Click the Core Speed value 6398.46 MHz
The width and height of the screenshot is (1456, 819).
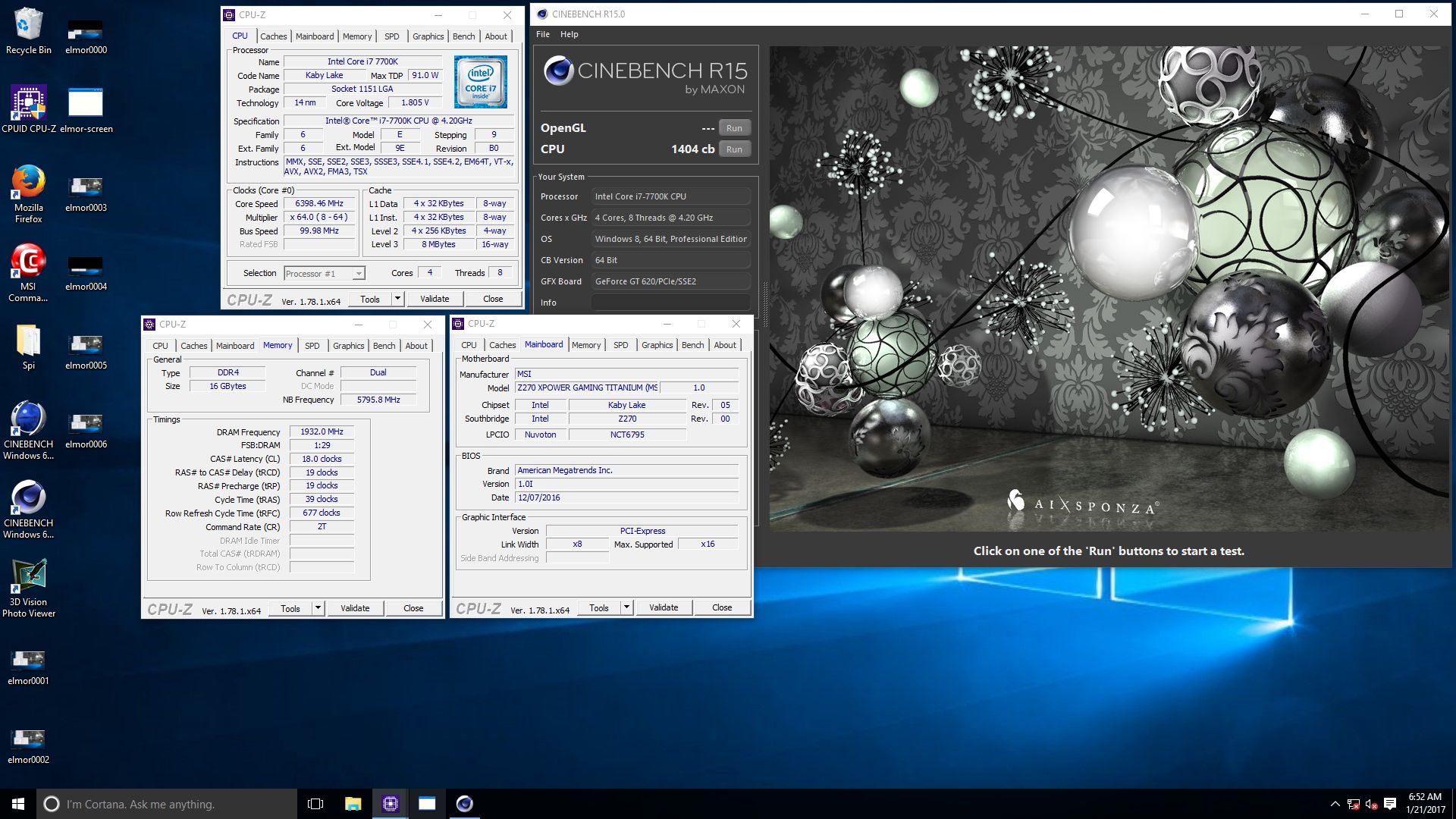pyautogui.click(x=319, y=204)
